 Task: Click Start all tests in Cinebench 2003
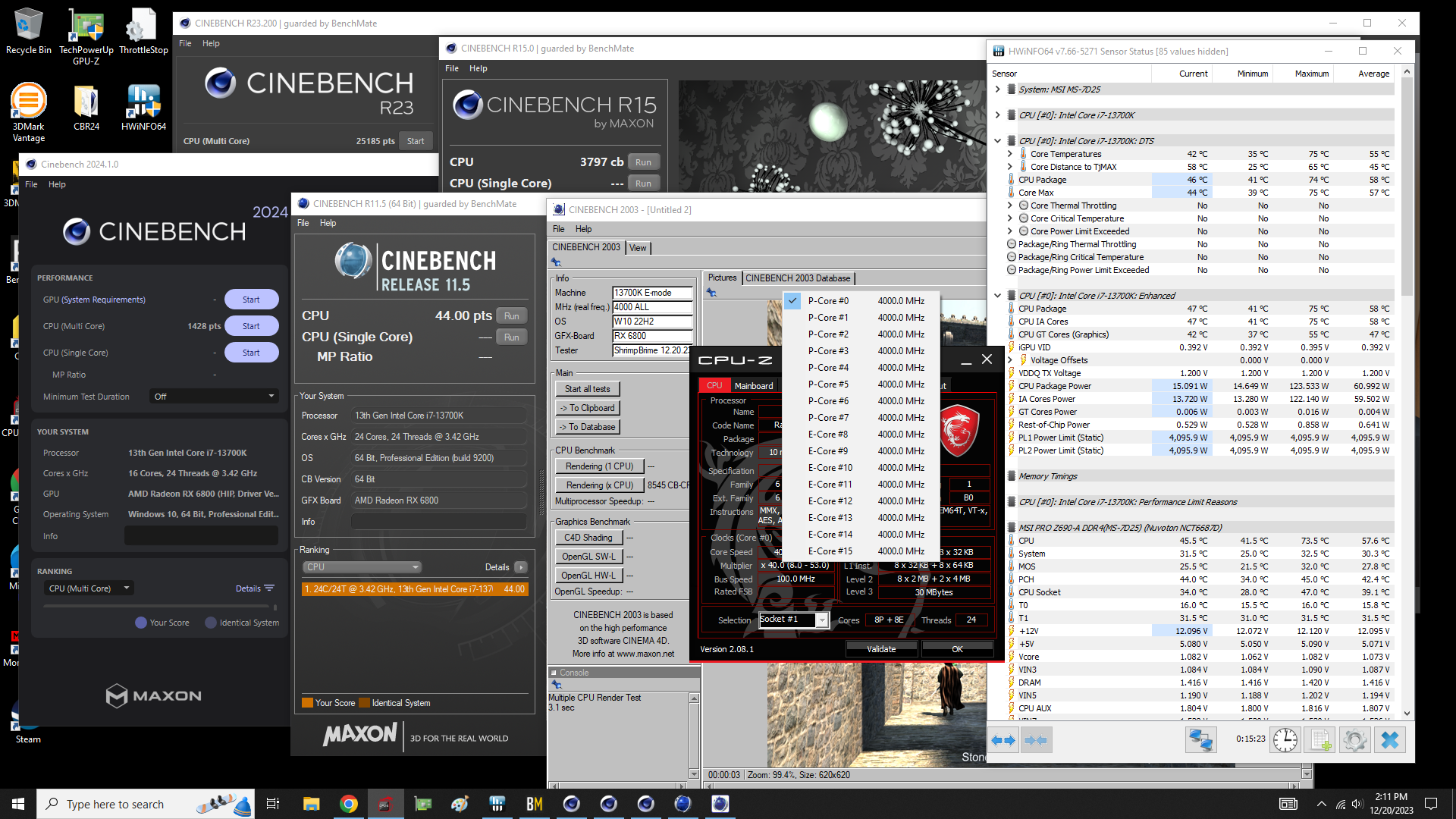(587, 389)
